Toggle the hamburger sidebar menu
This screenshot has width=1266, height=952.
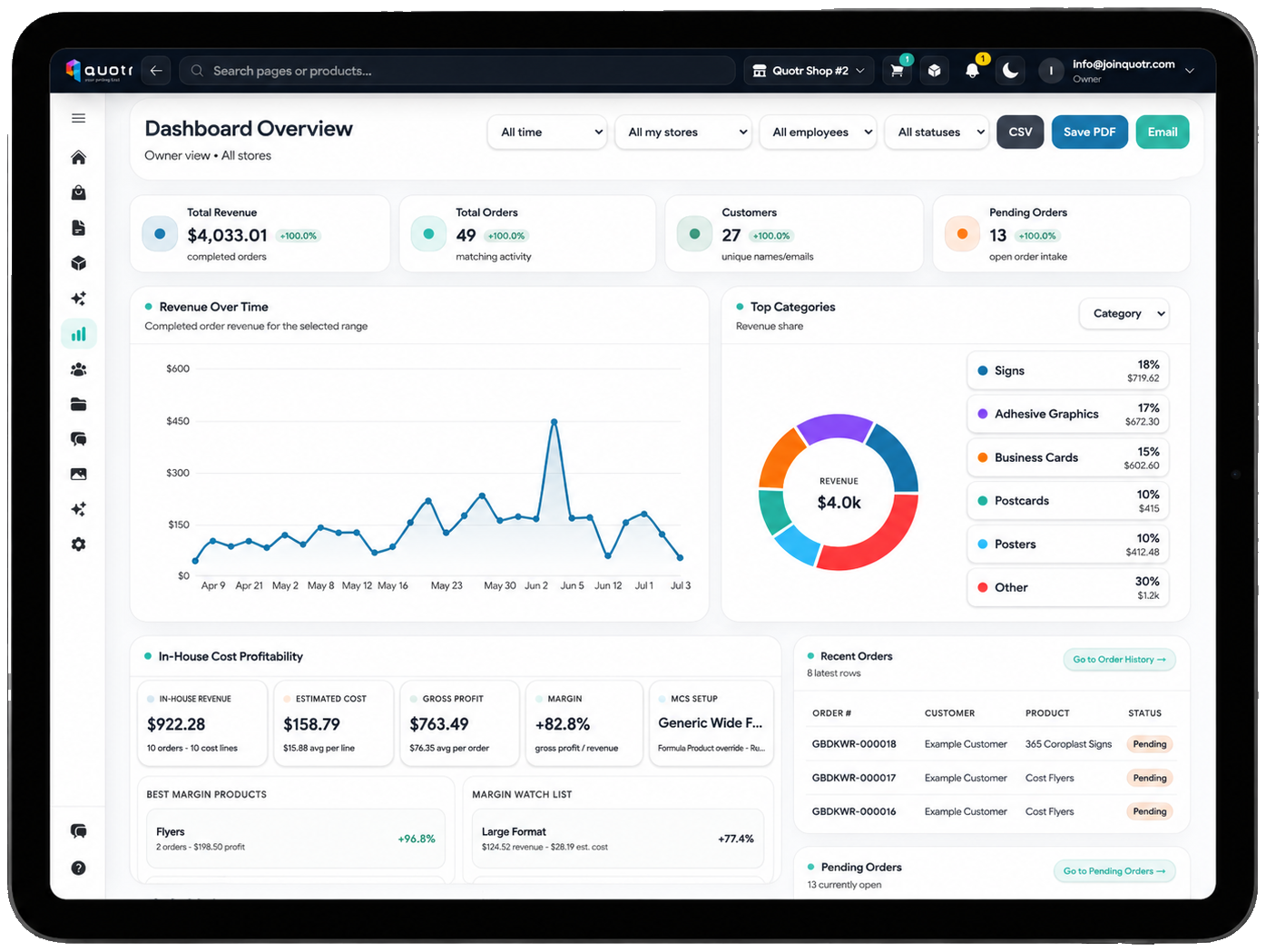click(x=79, y=118)
